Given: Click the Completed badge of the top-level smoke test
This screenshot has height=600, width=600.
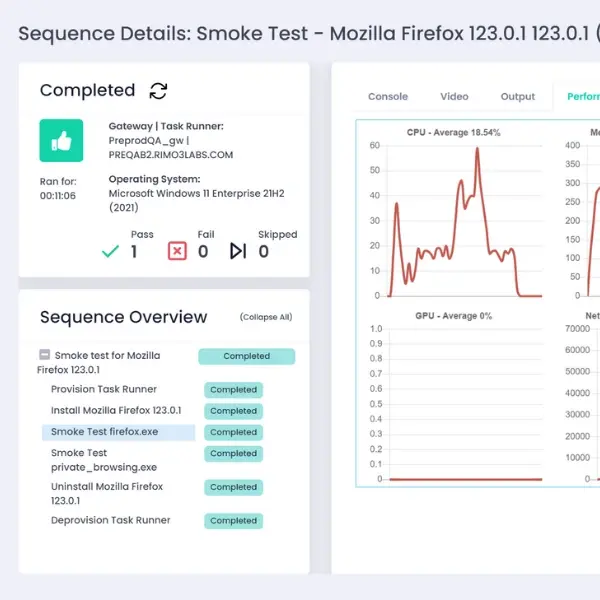Looking at the screenshot, I should [246, 356].
